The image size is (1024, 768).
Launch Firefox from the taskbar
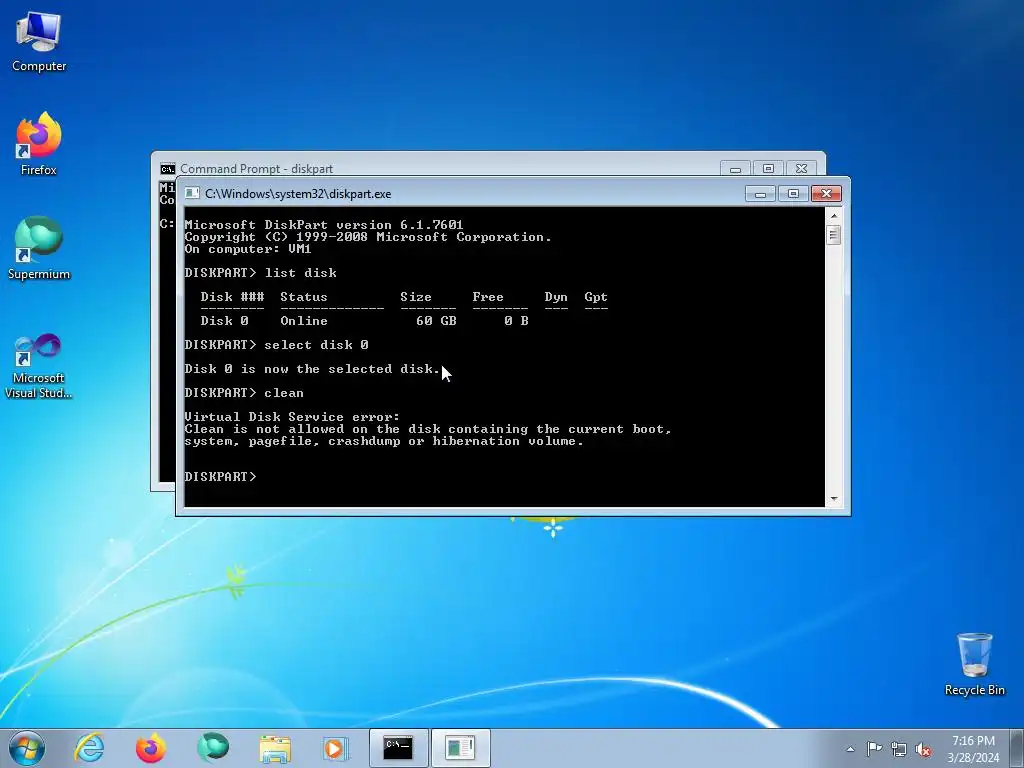point(151,748)
